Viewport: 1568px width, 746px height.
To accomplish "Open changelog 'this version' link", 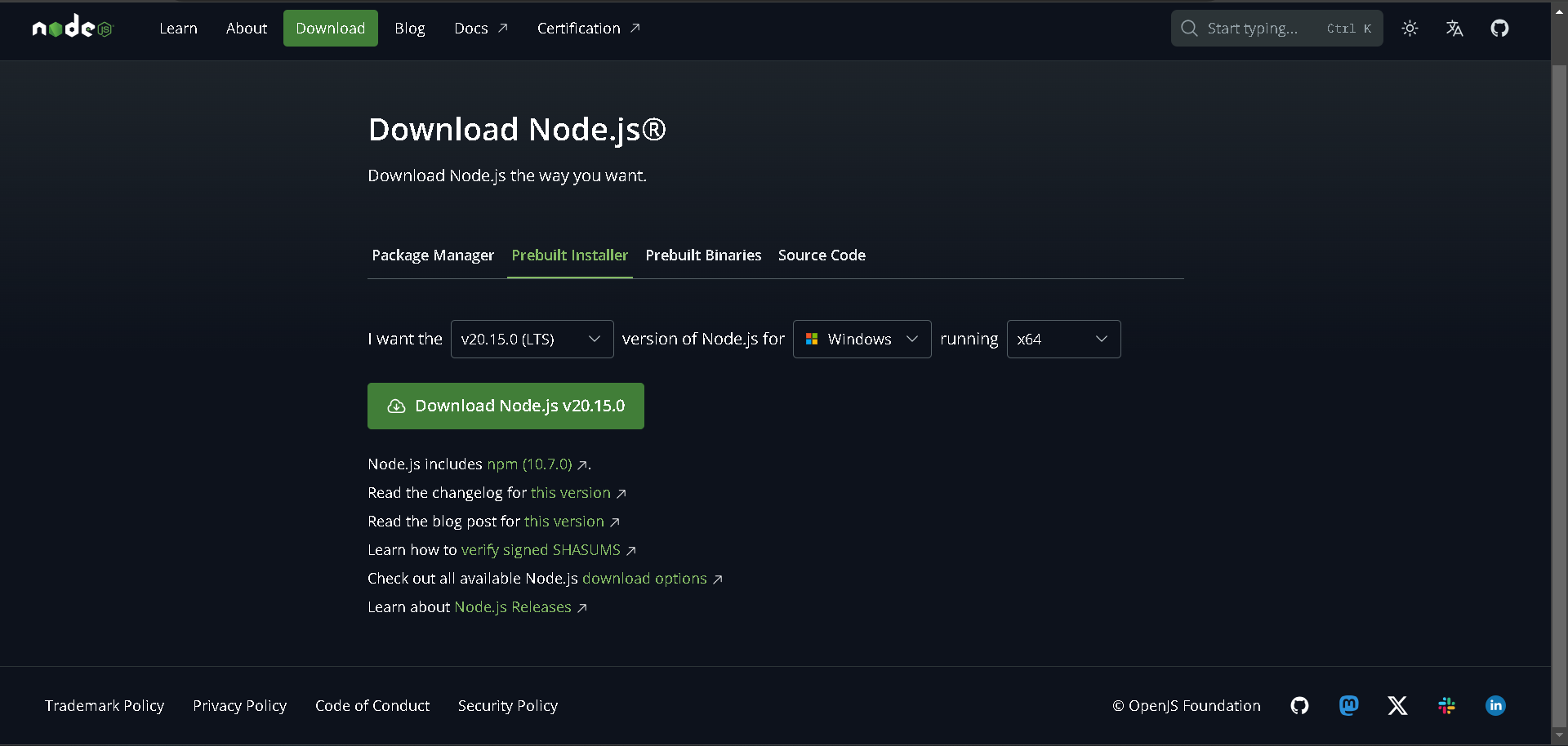I will click(570, 492).
